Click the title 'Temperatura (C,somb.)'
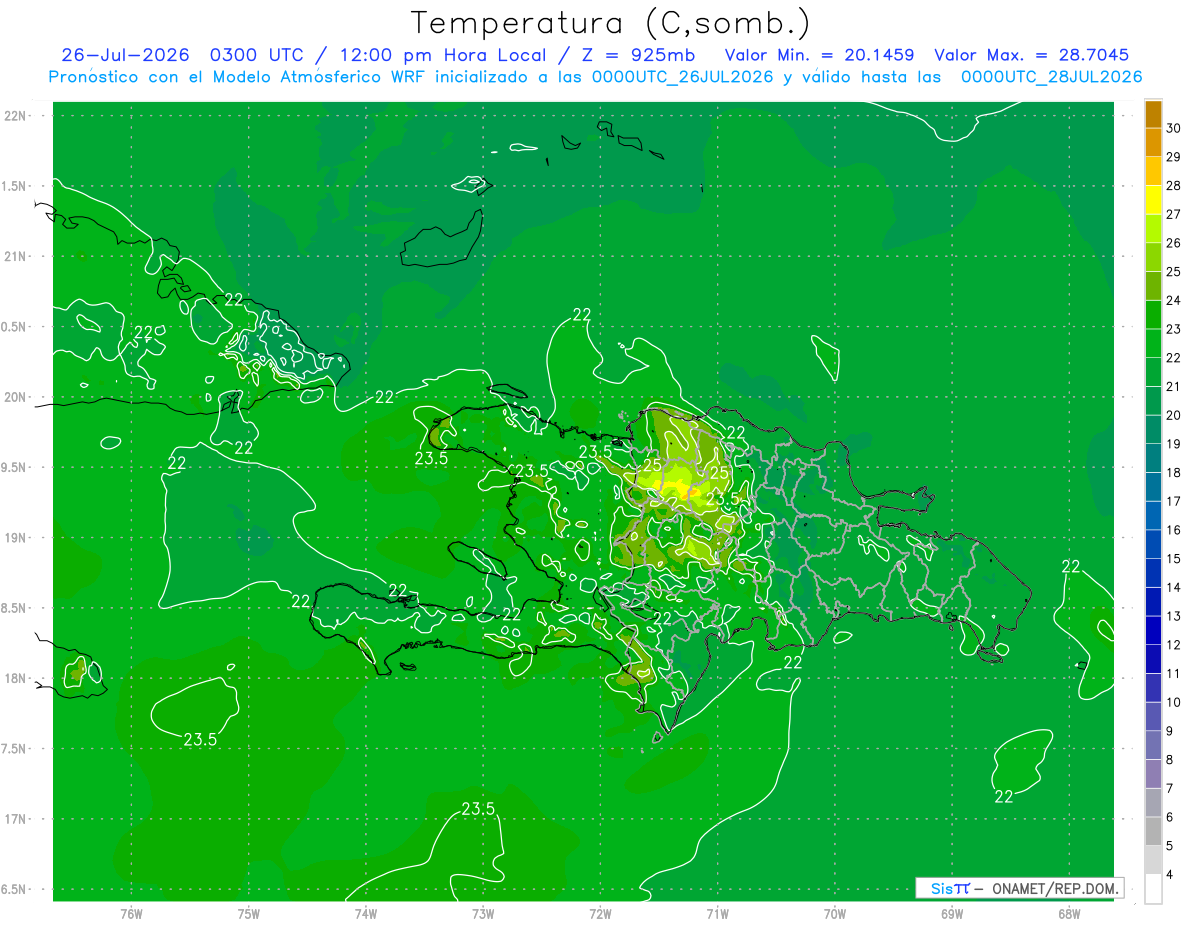 coord(610,23)
